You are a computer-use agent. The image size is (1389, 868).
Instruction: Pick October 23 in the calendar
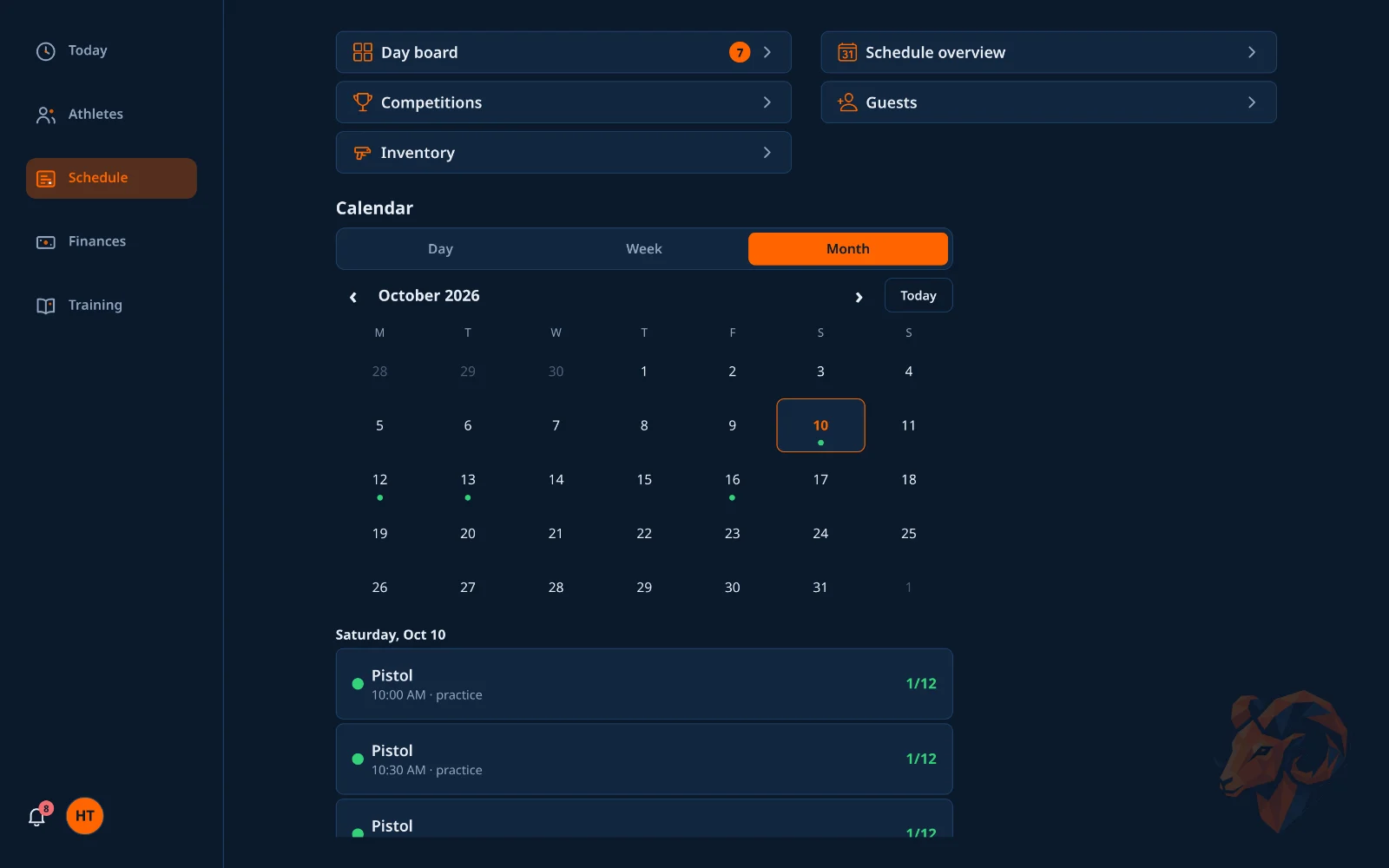[x=733, y=534]
